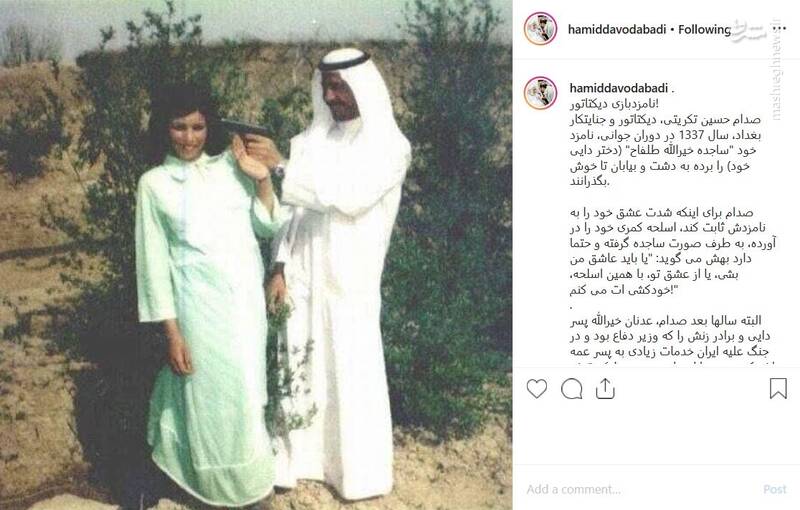Open the profile avatar beside the caption

[540, 93]
